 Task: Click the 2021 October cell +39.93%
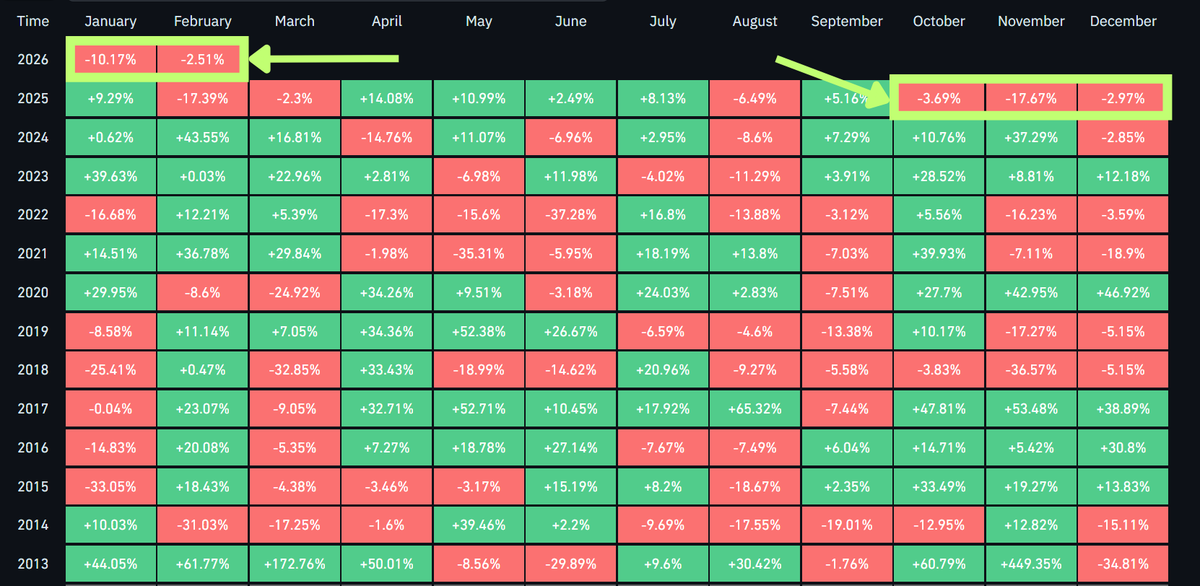pyautogui.click(x=938, y=253)
